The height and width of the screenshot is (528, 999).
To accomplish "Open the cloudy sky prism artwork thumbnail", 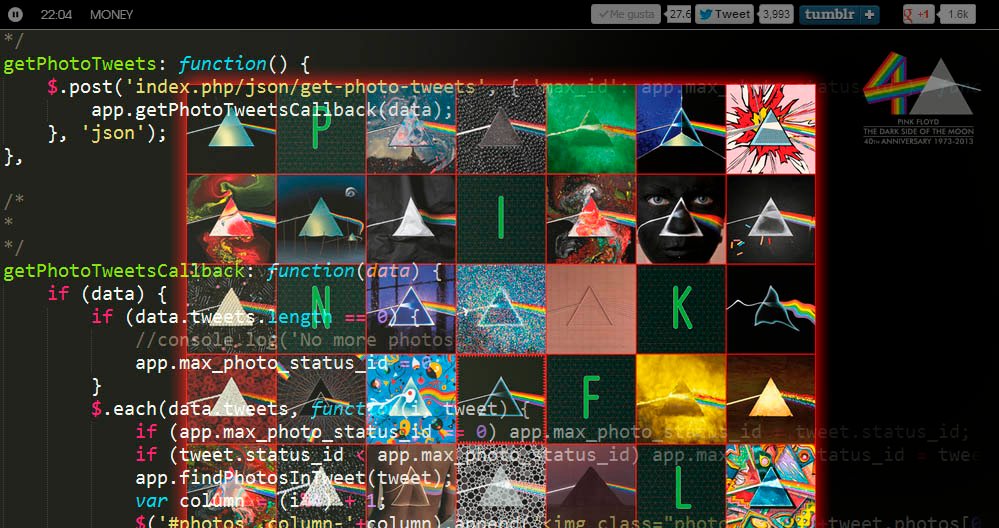I will point(411,129).
